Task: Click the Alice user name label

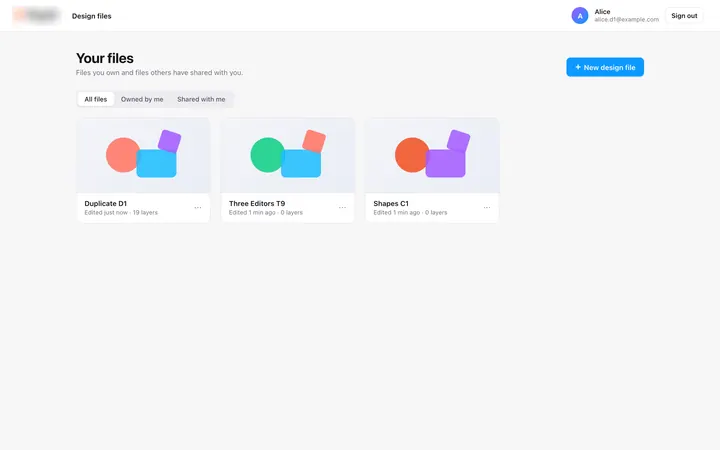Action: [x=602, y=11]
